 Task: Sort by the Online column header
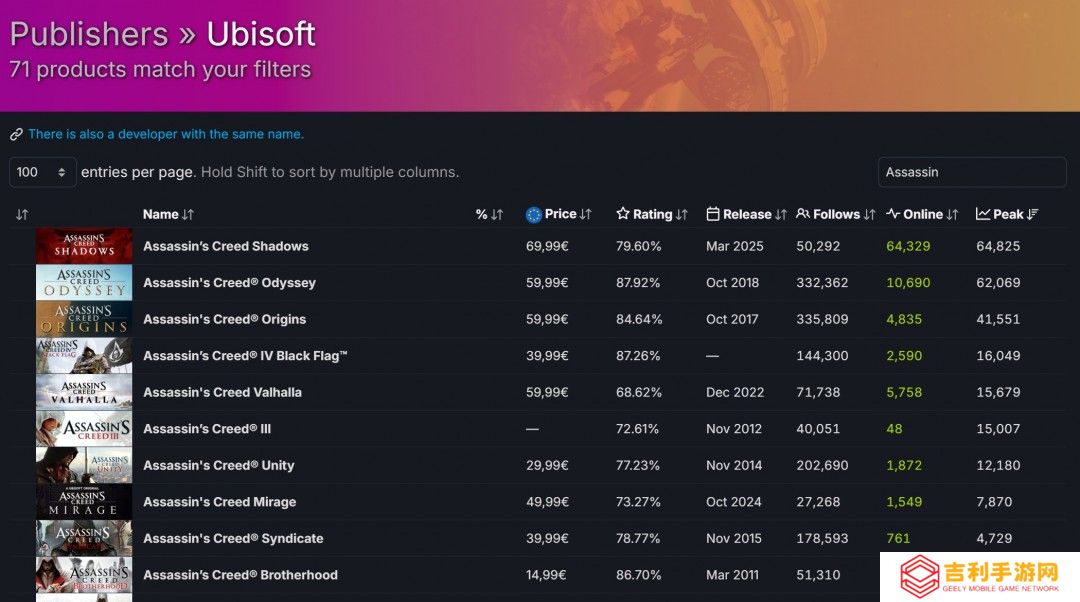pos(922,214)
